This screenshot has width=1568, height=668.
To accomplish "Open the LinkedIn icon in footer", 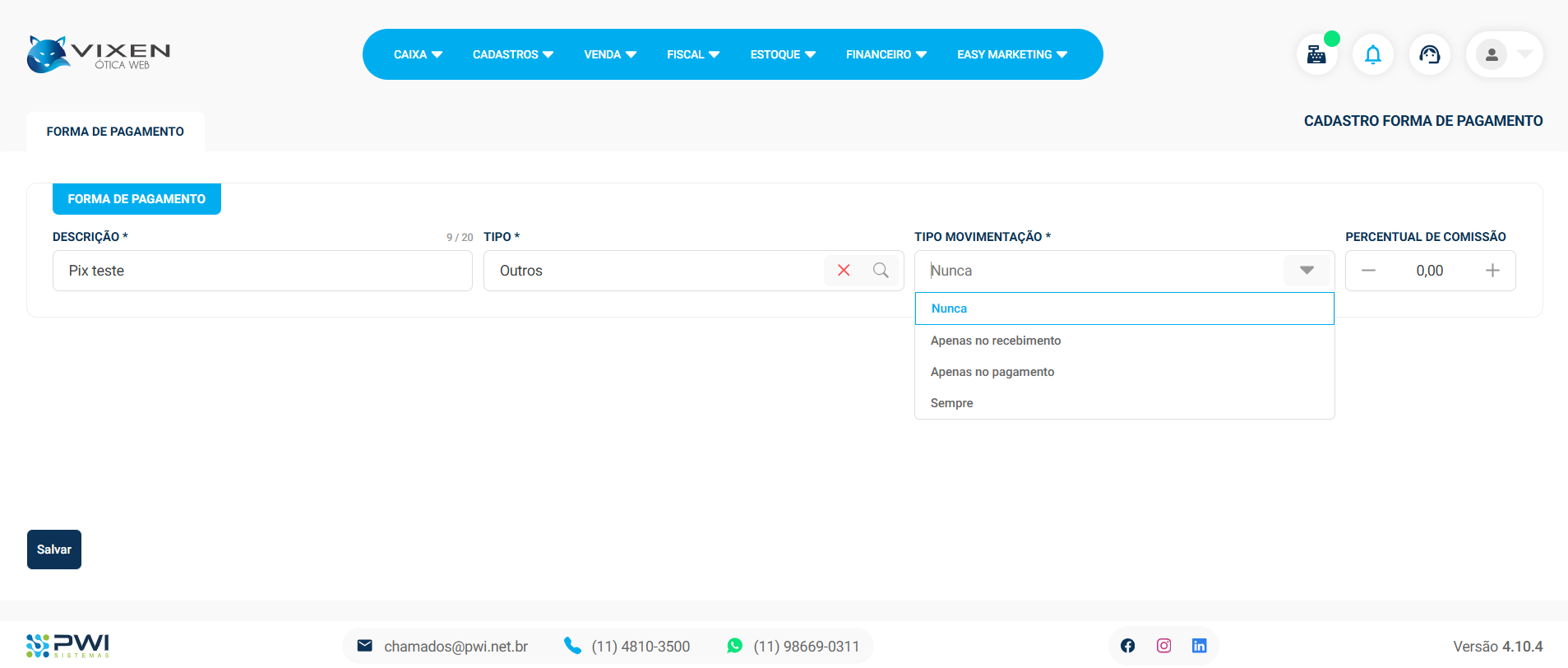I will pyautogui.click(x=1199, y=646).
